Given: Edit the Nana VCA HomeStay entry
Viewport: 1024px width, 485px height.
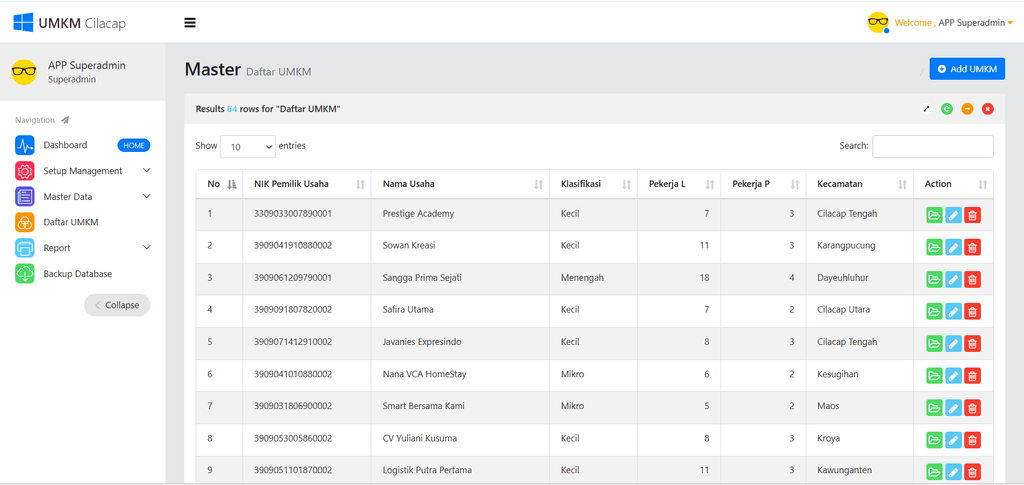Looking at the screenshot, I should (953, 375).
